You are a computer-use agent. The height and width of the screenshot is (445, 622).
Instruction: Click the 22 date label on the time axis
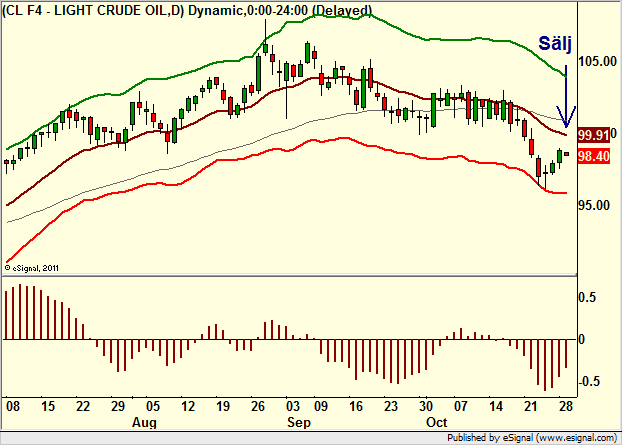coord(83,407)
